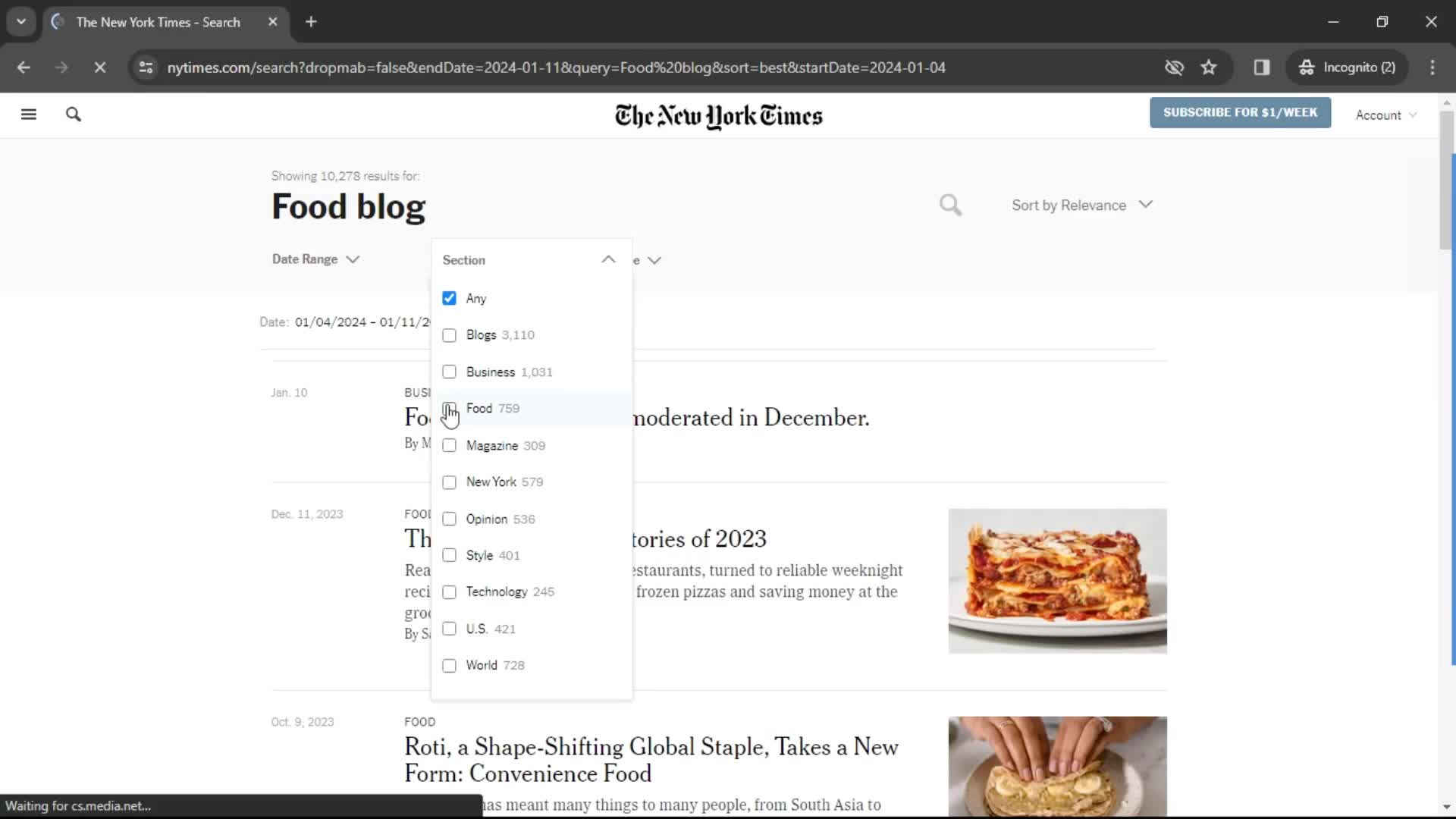The image size is (1456, 819).
Task: Go back with the browser back arrow
Action: click(x=24, y=67)
